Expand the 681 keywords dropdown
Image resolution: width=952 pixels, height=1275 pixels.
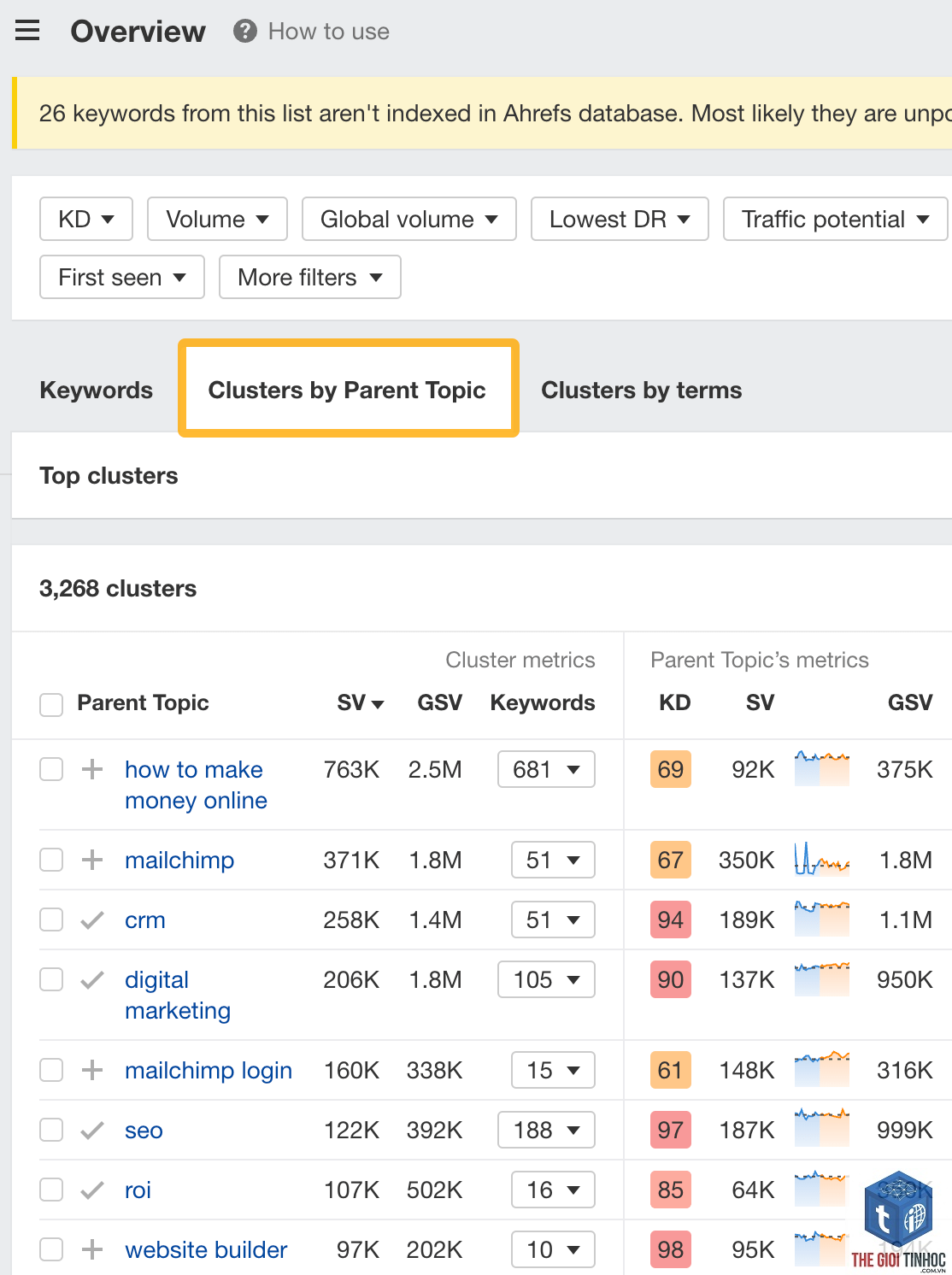click(547, 769)
